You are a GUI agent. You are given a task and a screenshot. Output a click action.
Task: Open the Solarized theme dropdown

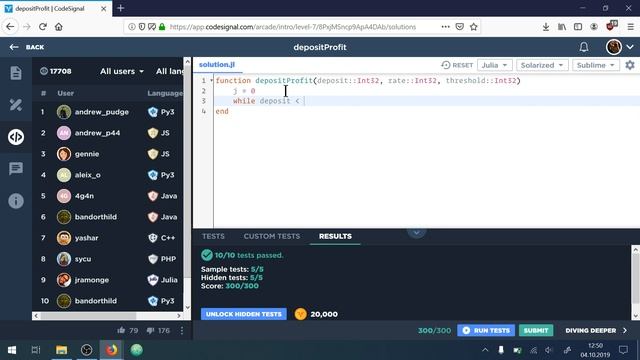click(542, 65)
